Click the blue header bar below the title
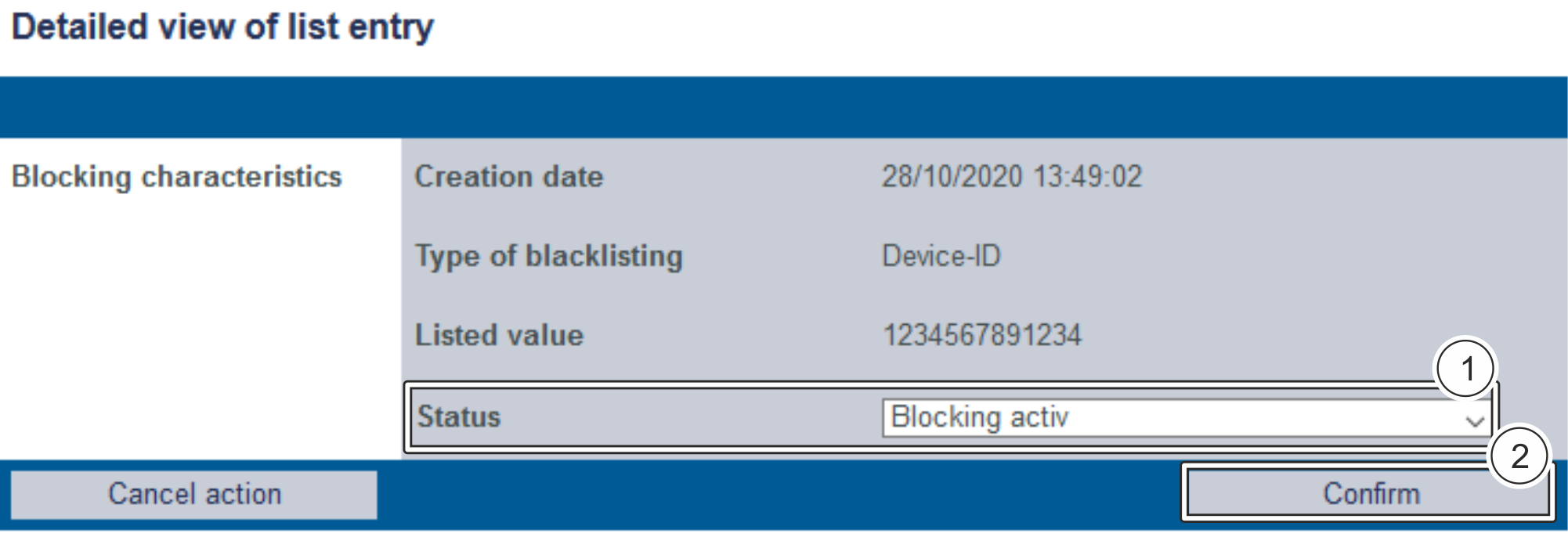 pyautogui.click(x=783, y=107)
